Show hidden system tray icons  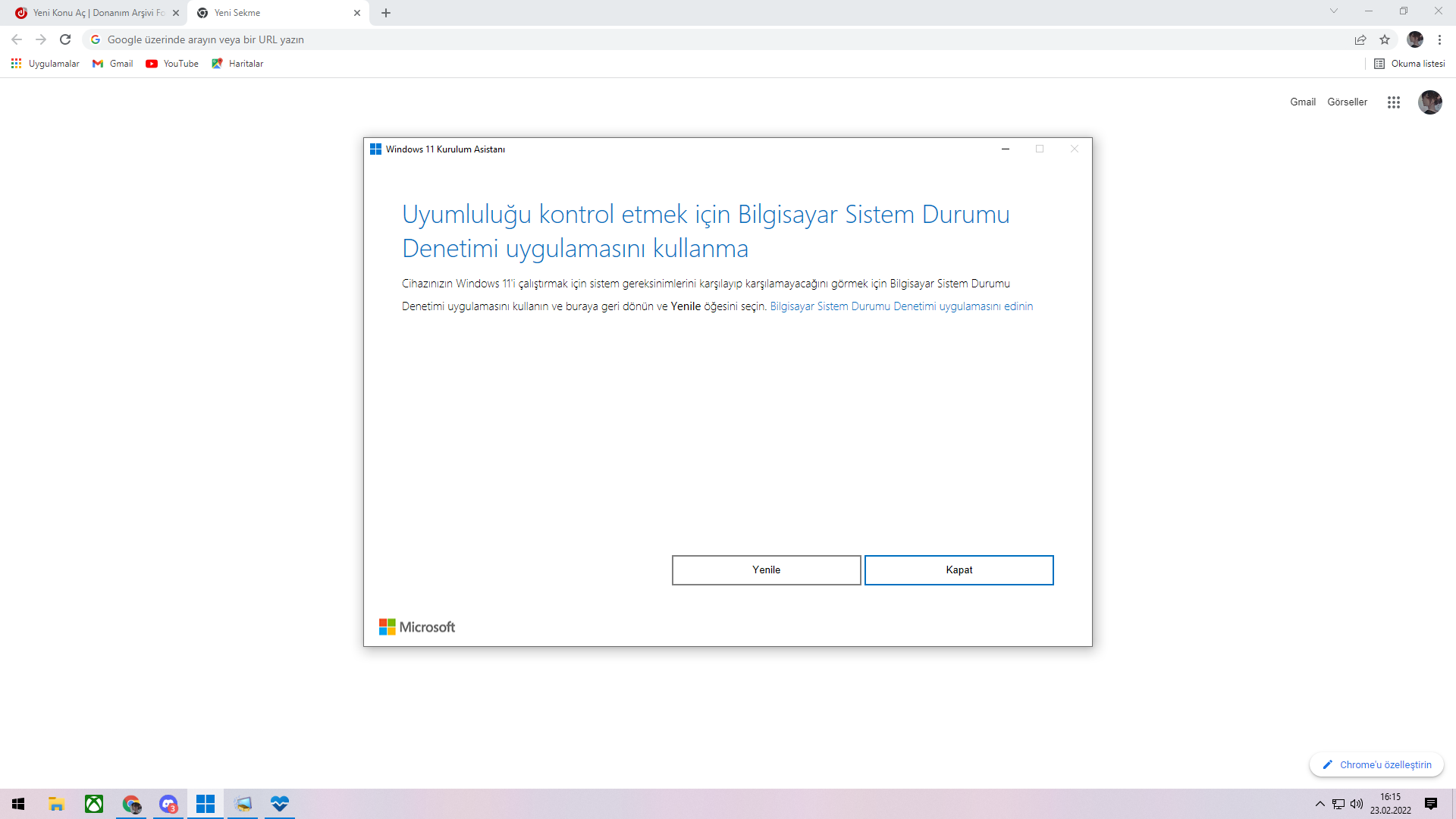(x=1320, y=804)
